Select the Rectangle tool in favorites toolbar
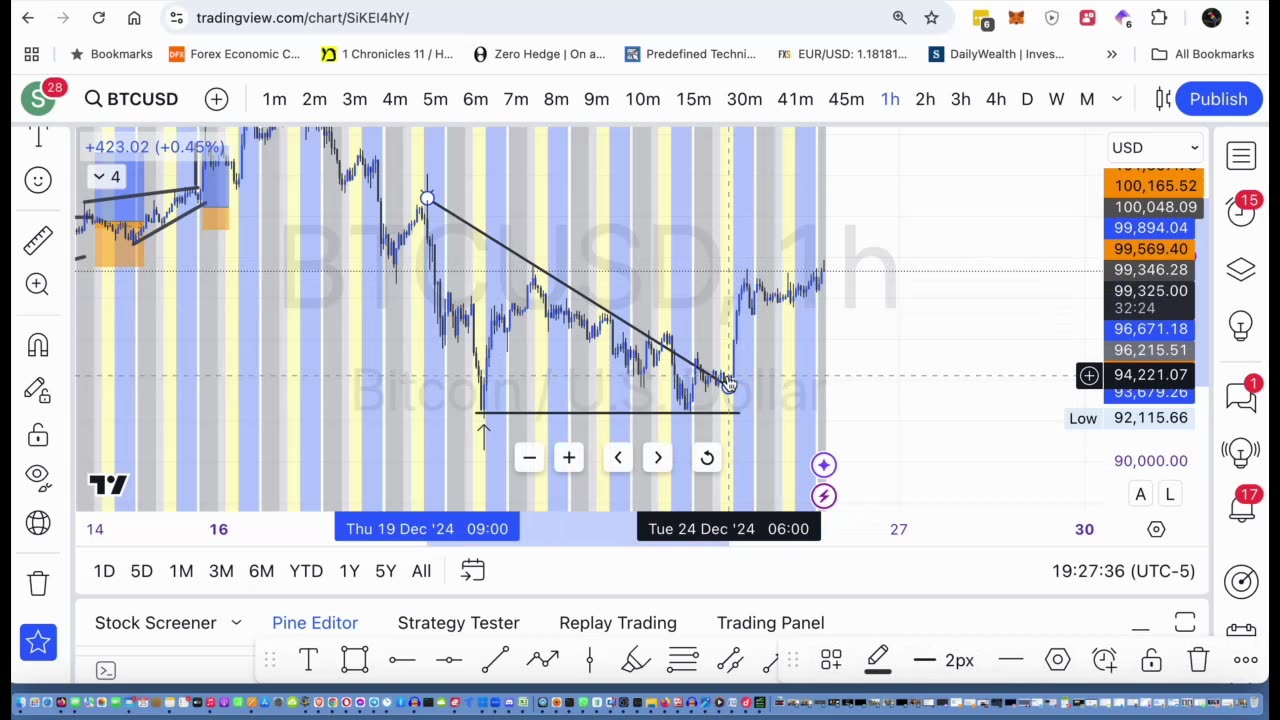This screenshot has height=720, width=1280. (354, 660)
